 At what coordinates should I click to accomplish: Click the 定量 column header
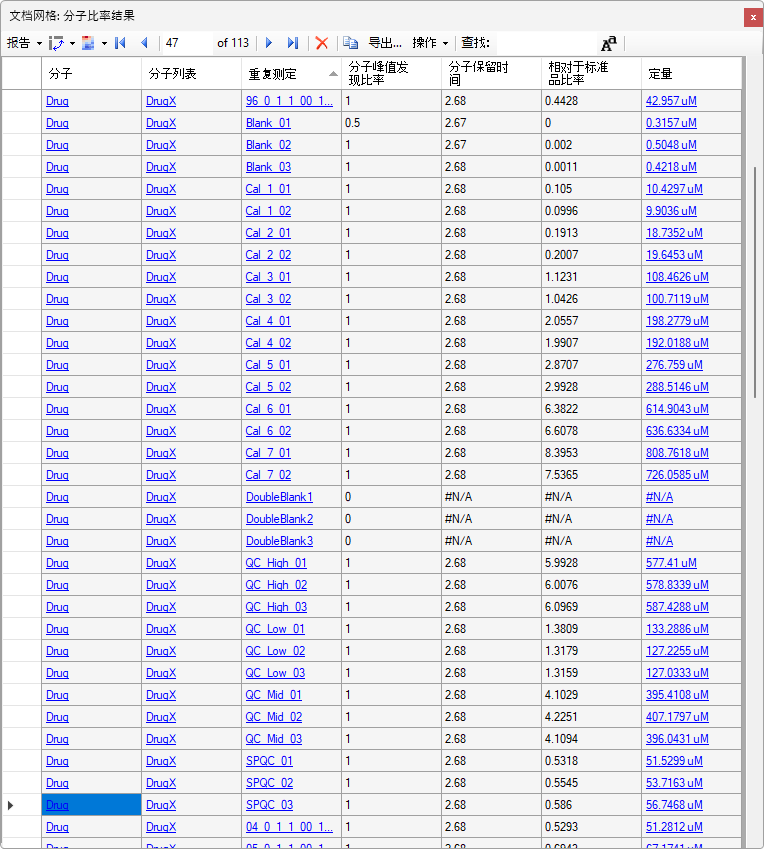tap(690, 74)
